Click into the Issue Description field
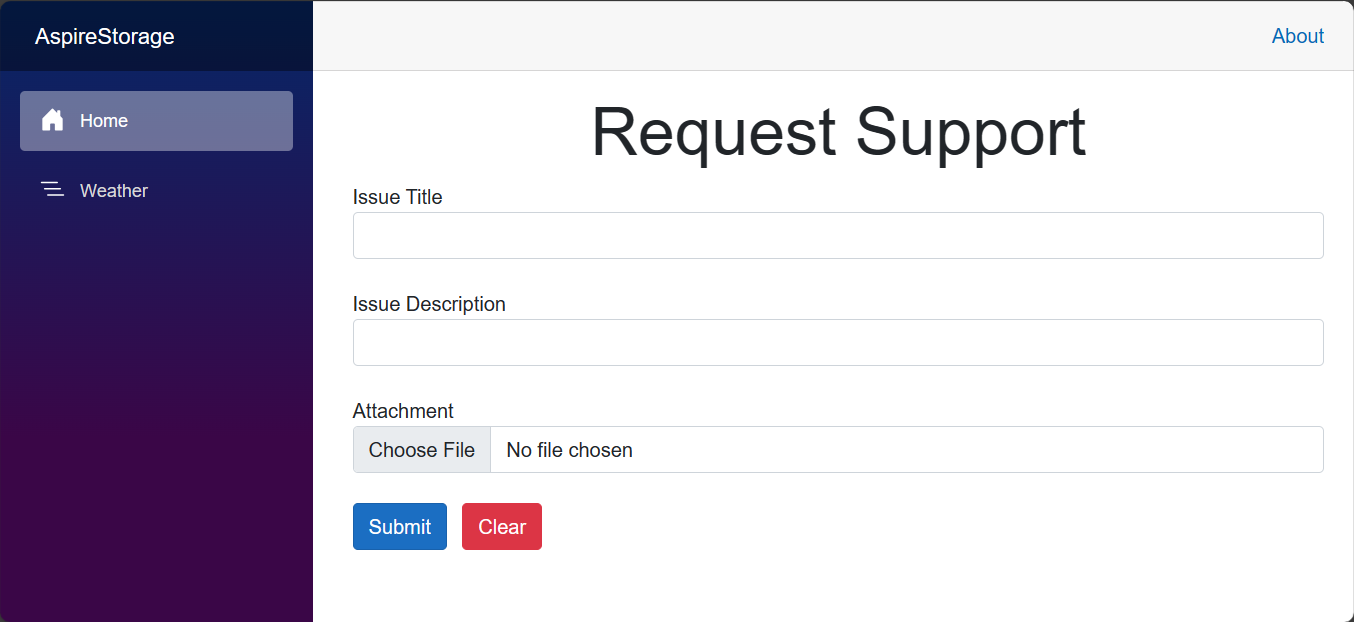 (838, 342)
